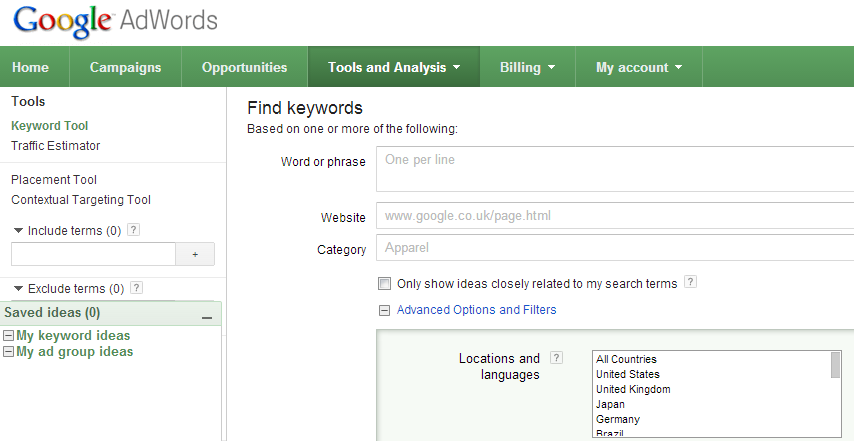Switch to the Opportunities tab
The height and width of the screenshot is (441, 854).
click(x=244, y=67)
